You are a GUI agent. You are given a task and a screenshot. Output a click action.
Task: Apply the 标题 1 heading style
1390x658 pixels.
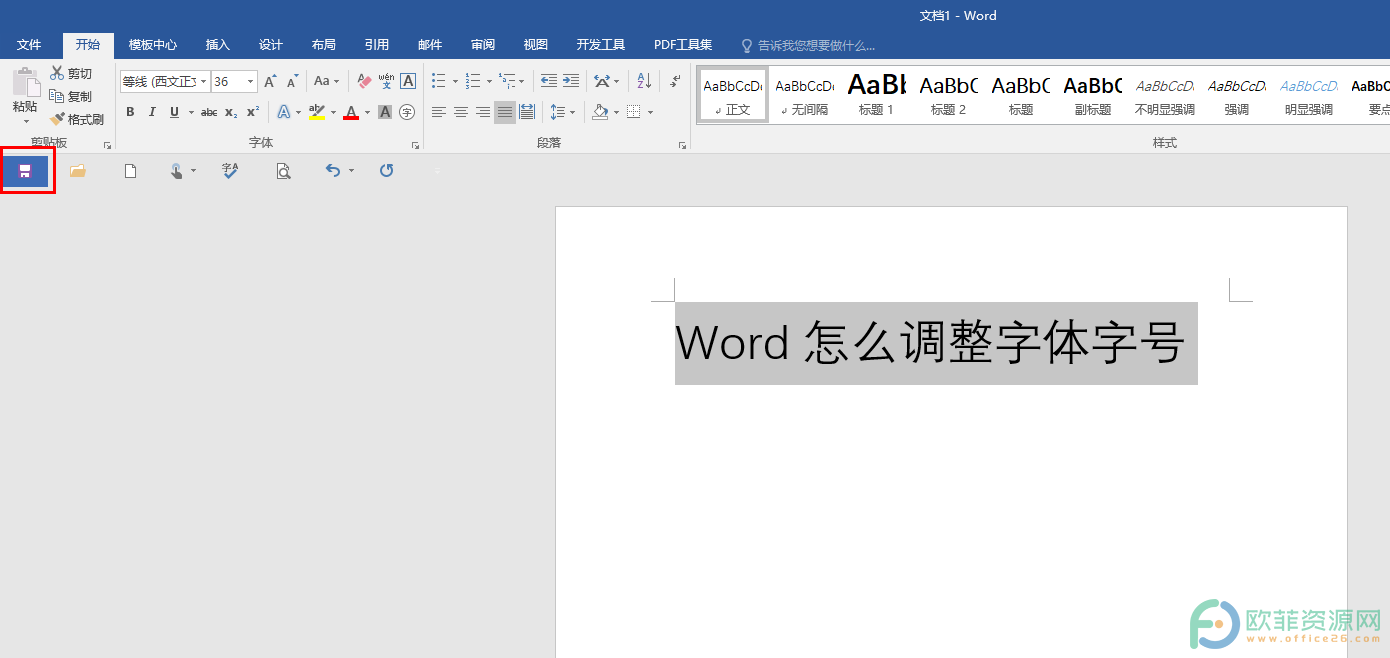pos(877,95)
